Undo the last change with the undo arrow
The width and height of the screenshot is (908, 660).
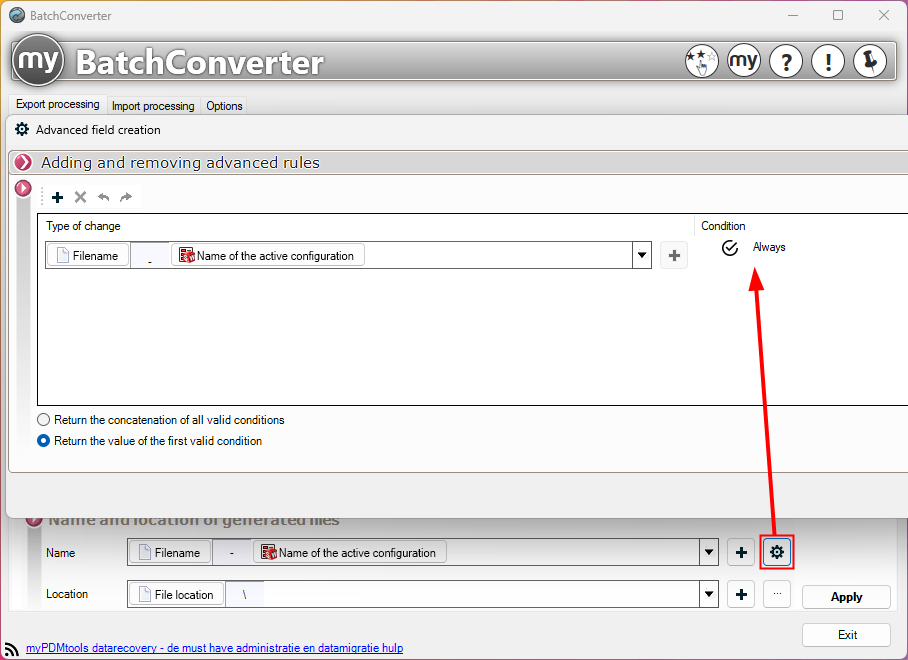point(103,197)
